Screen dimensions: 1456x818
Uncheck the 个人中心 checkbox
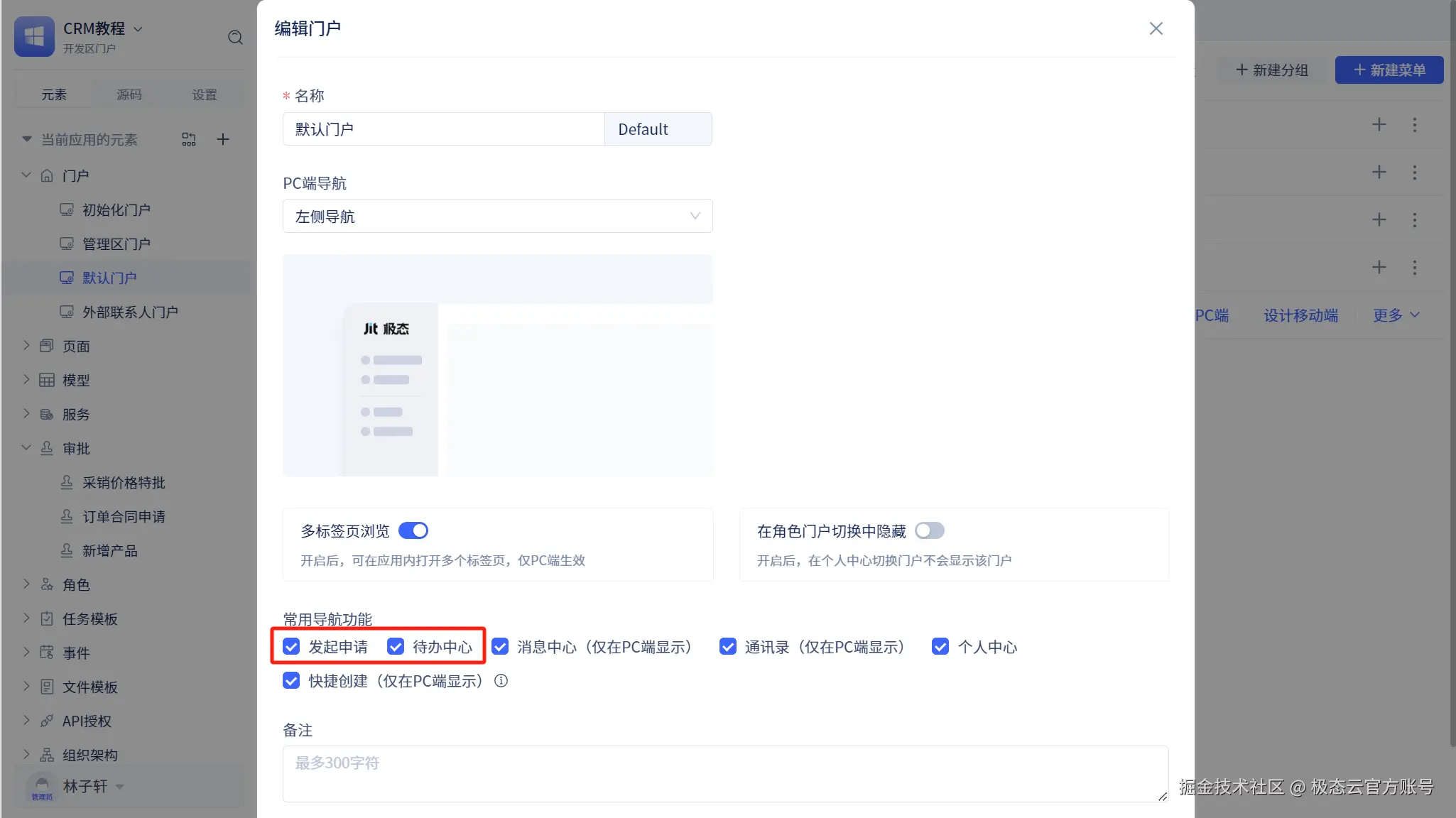pyautogui.click(x=940, y=647)
